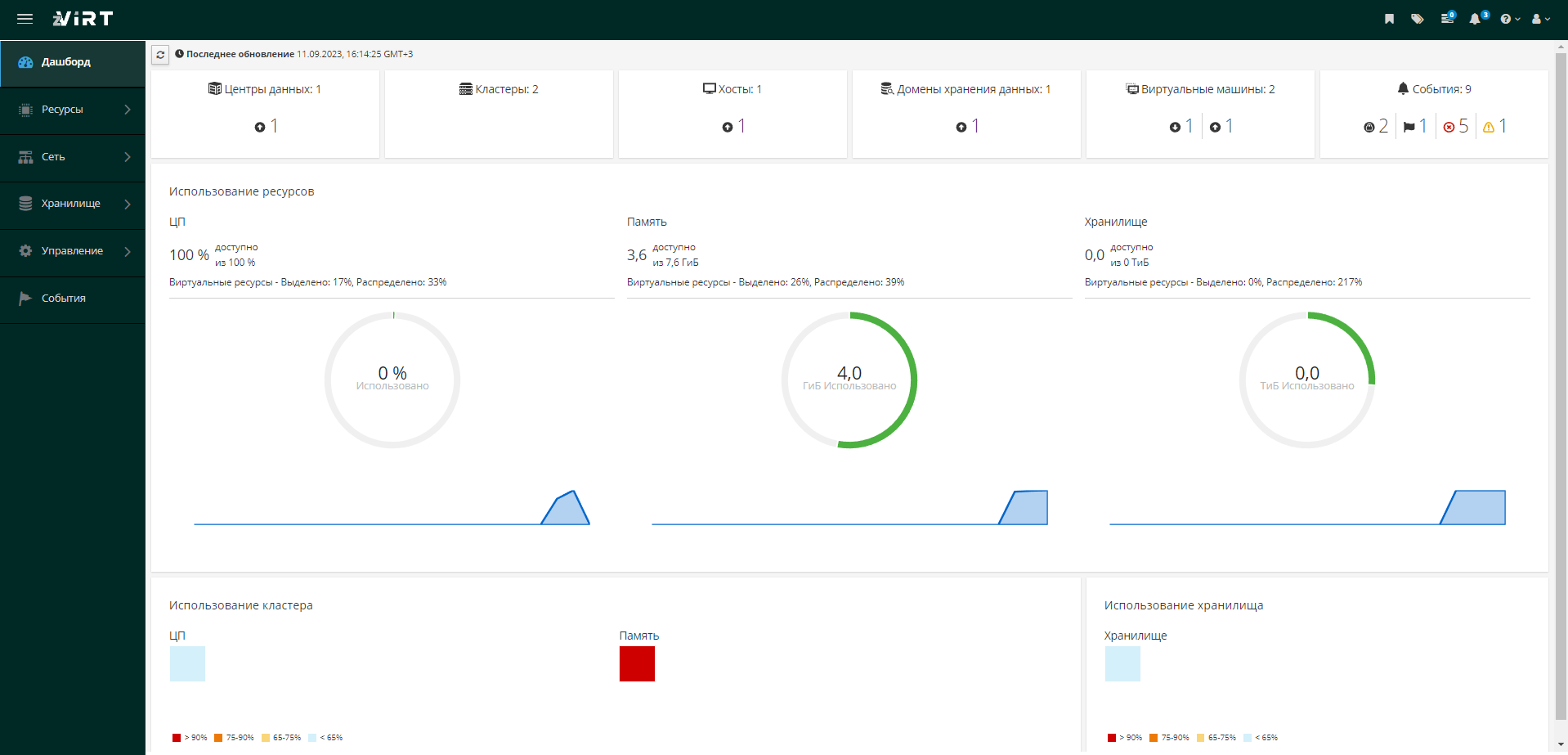Open the user account dropdown
Image resolution: width=1568 pixels, height=755 pixels.
[1541, 19]
